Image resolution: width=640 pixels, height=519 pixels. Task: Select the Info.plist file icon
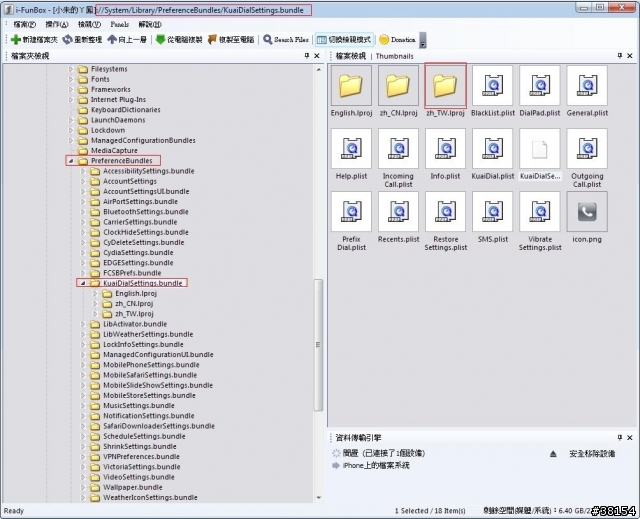click(445, 149)
